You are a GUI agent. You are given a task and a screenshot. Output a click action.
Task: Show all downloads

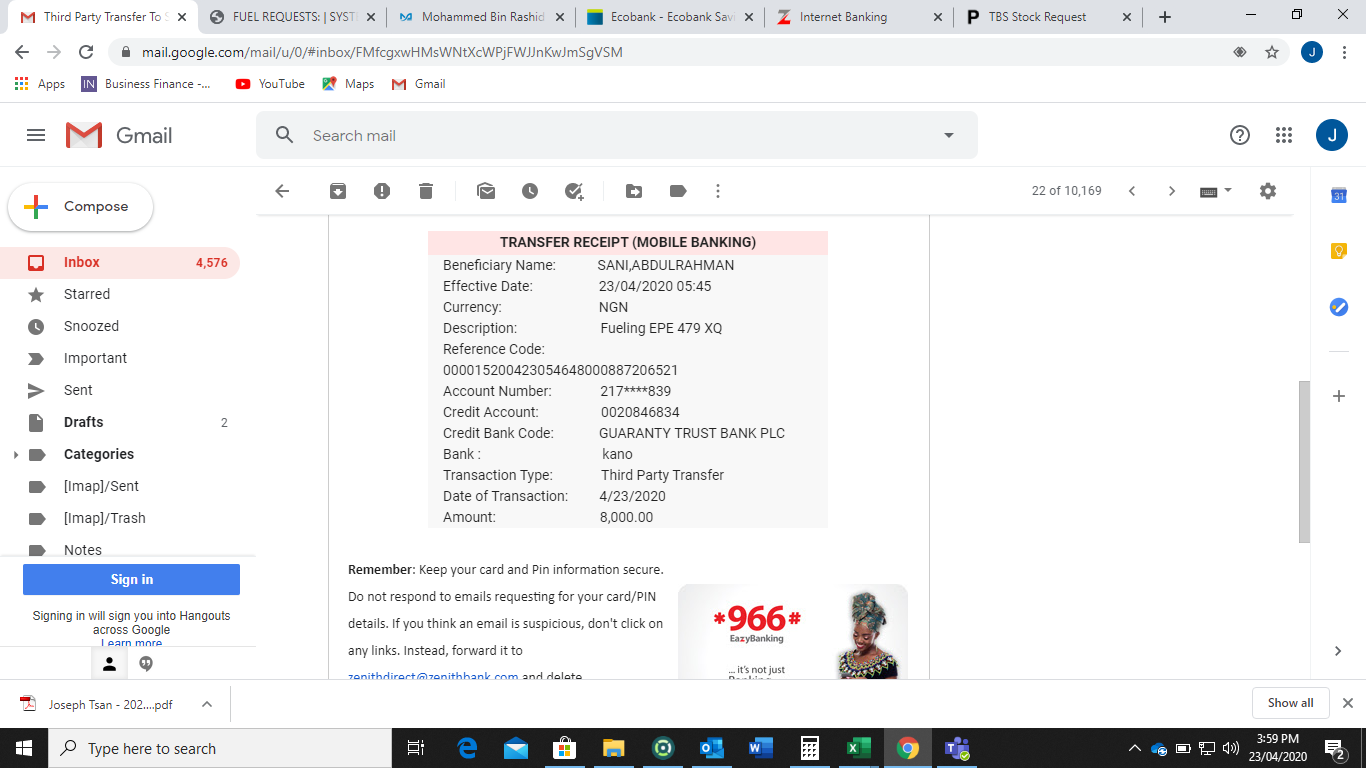tap(1290, 703)
